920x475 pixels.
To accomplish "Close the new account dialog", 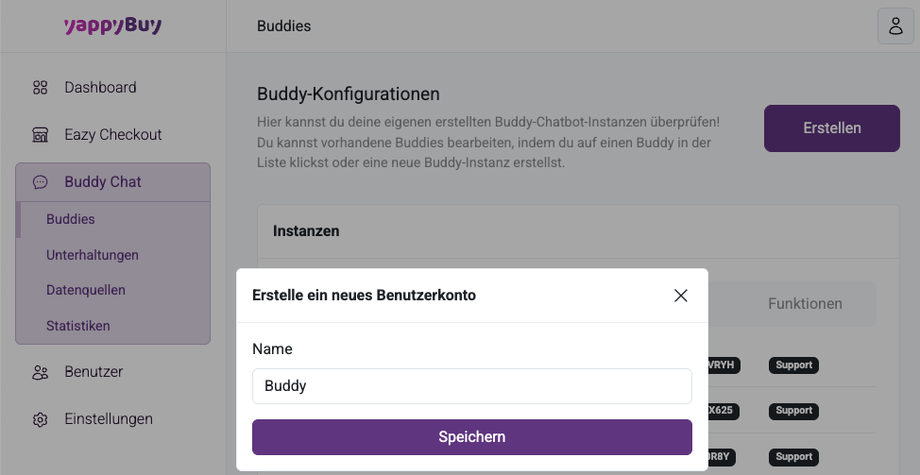I will 681,295.
